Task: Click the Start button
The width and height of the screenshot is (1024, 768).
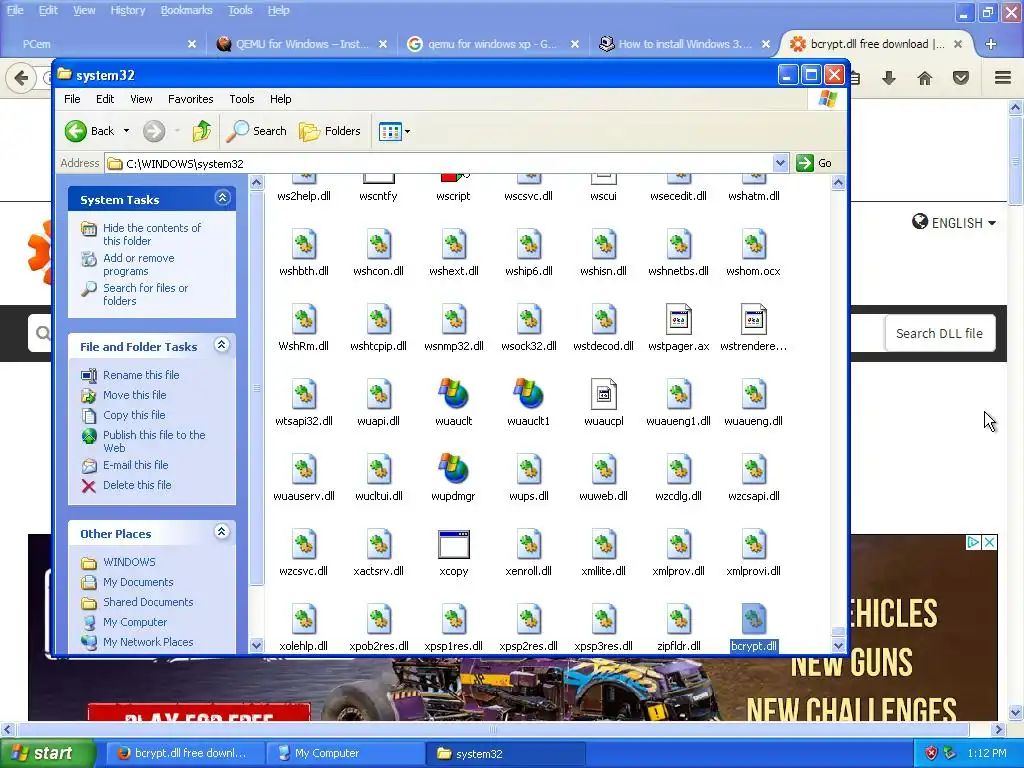Action: 47,753
